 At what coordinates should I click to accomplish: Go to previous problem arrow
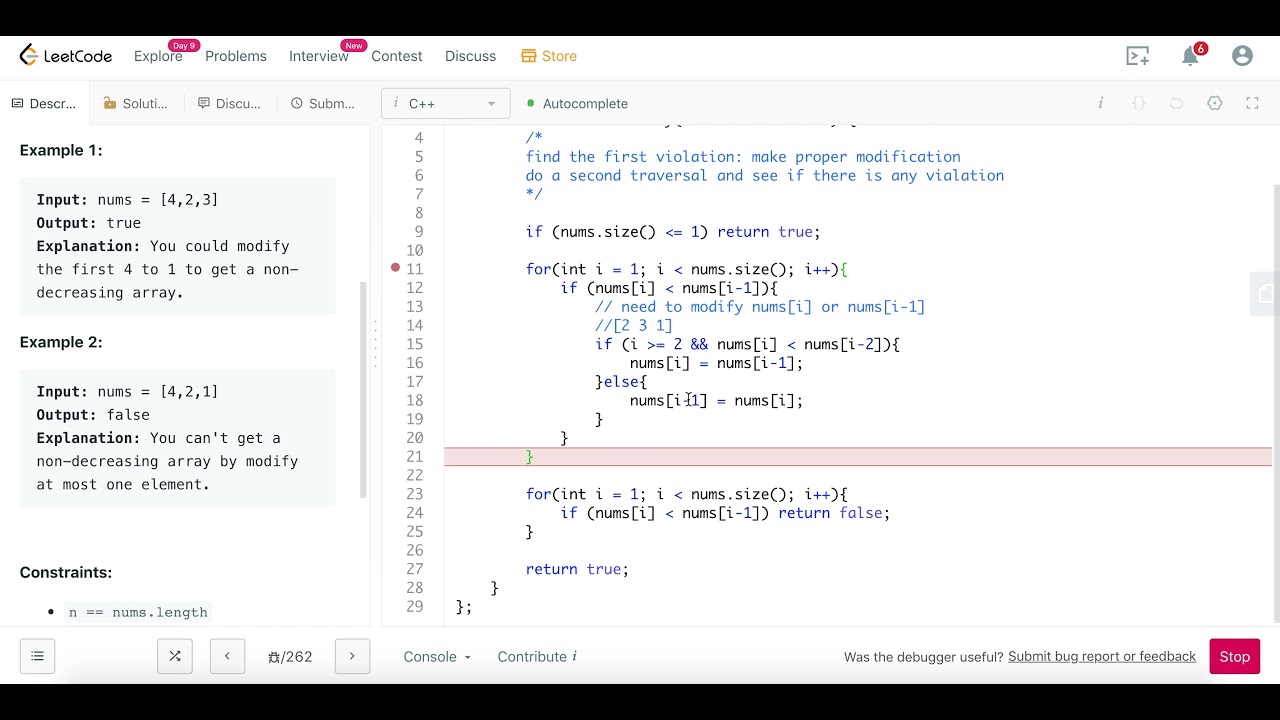click(227, 656)
